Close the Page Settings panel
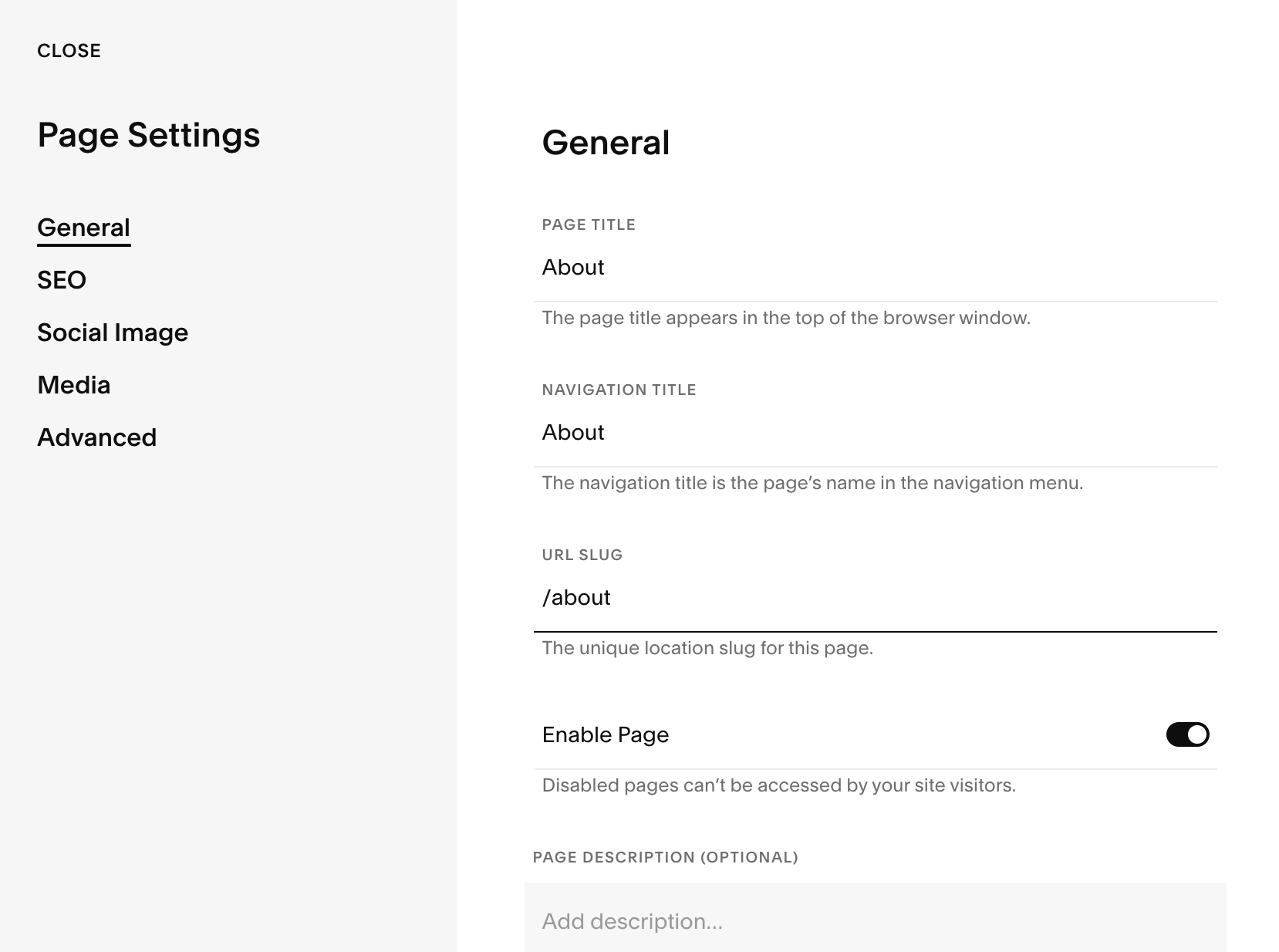This screenshot has width=1279, height=952. (69, 50)
